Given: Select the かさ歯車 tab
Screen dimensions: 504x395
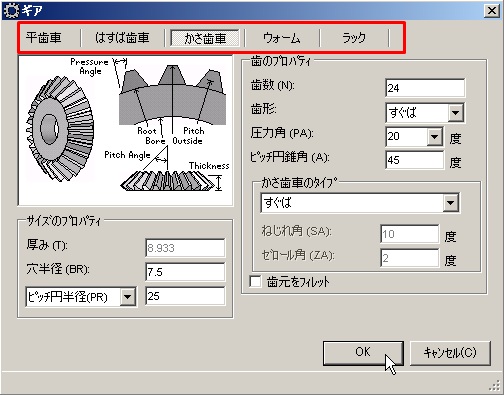Looking at the screenshot, I should pyautogui.click(x=205, y=38).
